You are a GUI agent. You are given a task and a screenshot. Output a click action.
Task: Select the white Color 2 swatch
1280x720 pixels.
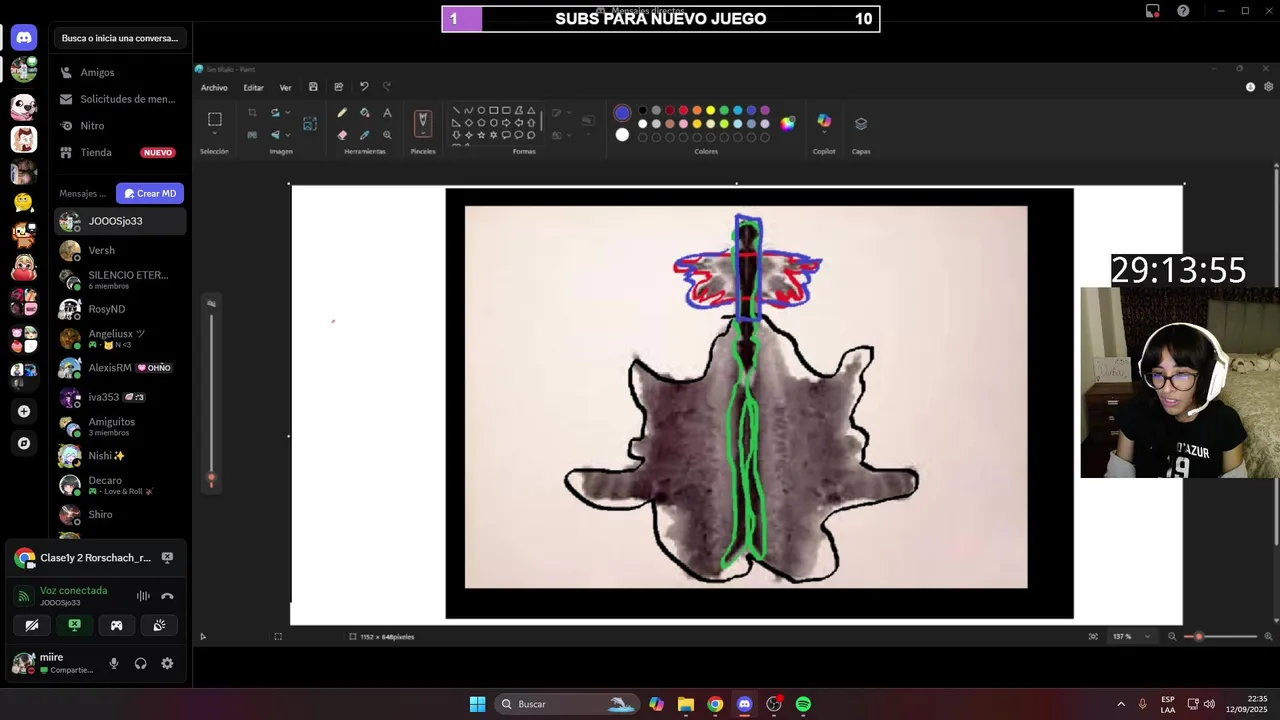point(622,135)
